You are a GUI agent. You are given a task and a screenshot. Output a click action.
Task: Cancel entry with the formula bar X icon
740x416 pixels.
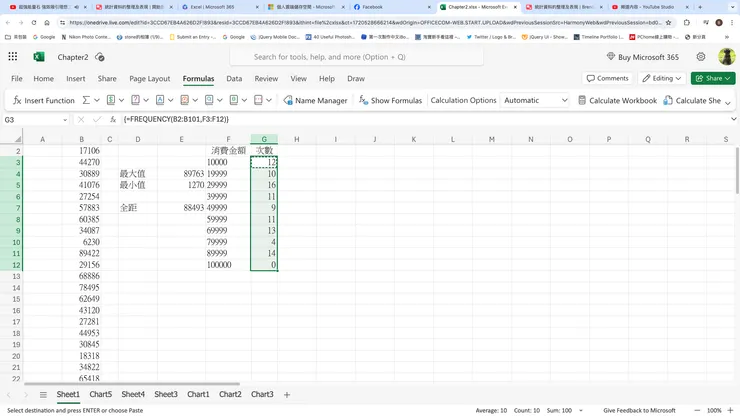(81, 120)
